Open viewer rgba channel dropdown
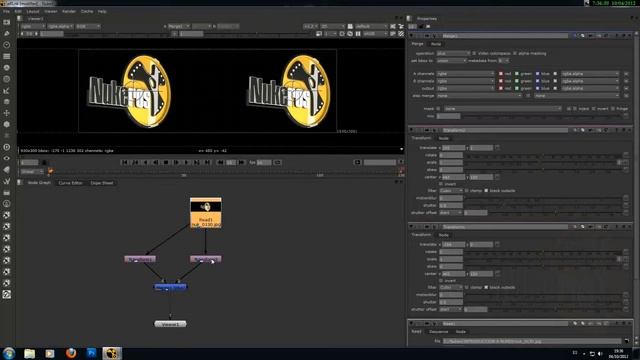The width and height of the screenshot is (640, 360). coord(33,27)
